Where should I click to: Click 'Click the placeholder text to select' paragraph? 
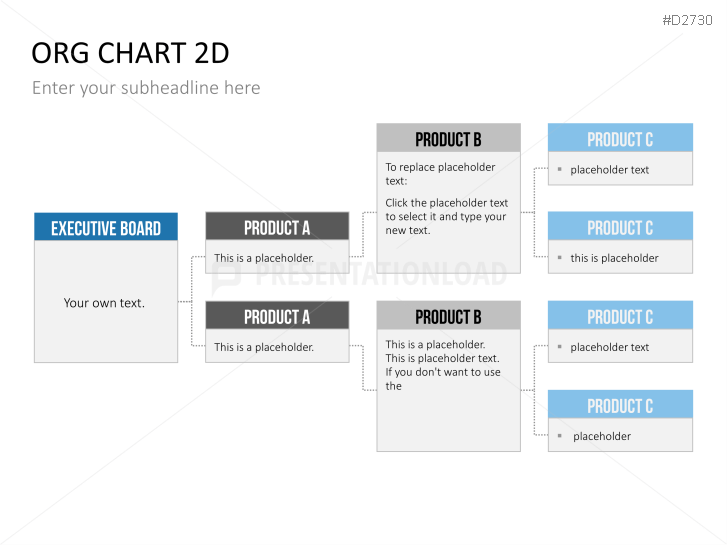coord(446,217)
